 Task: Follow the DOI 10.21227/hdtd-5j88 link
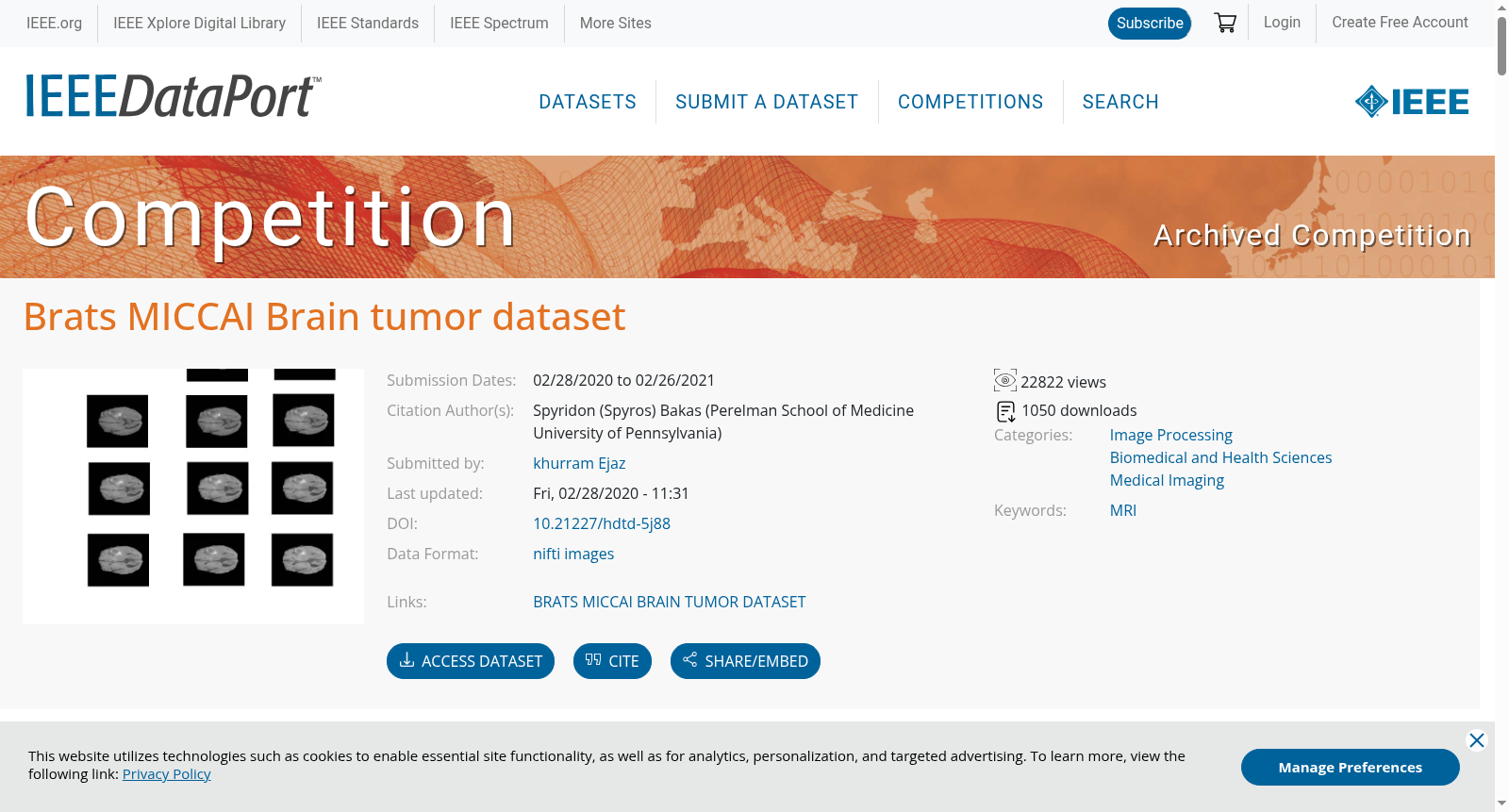(x=602, y=523)
